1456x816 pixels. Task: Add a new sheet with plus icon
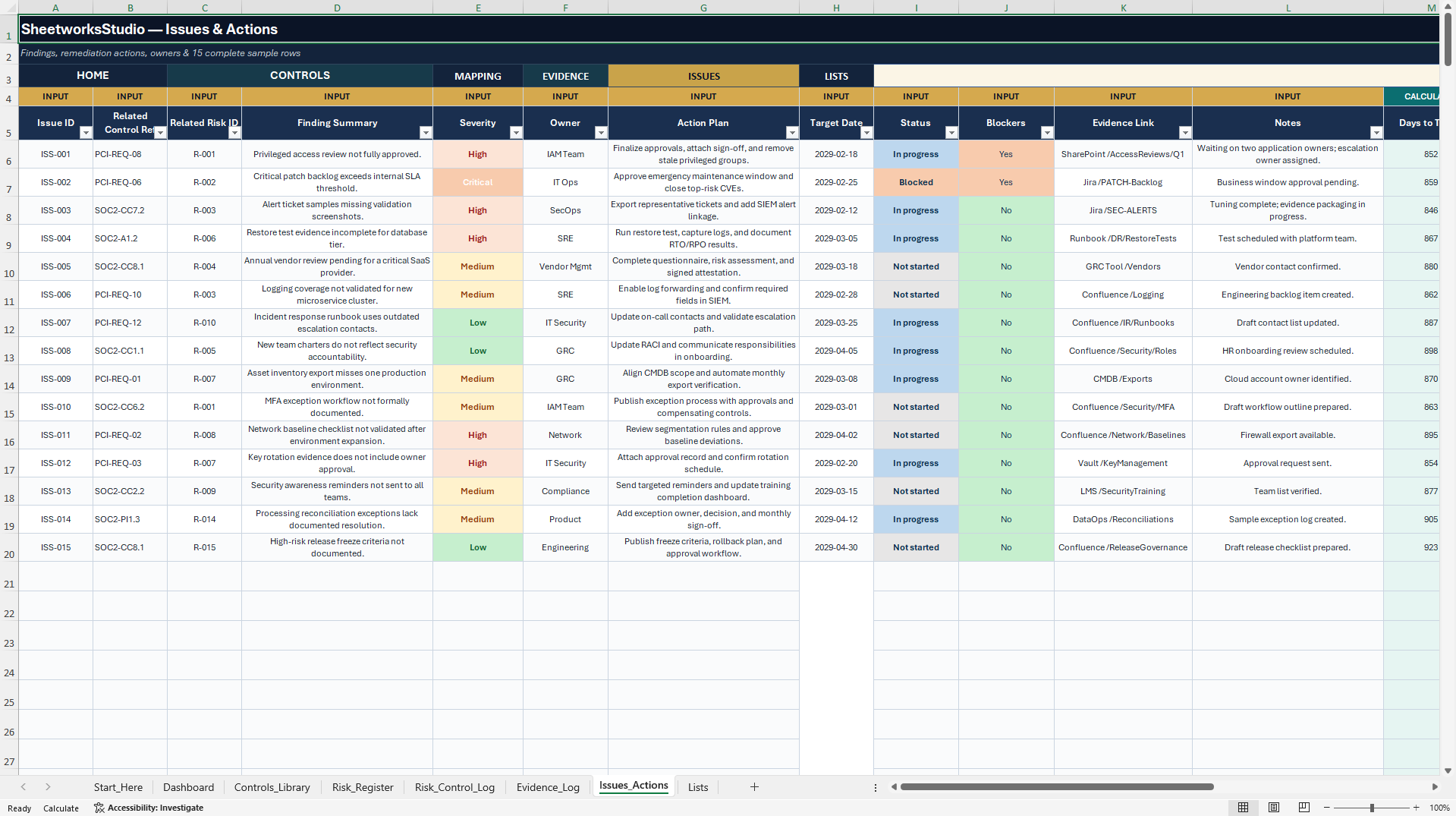[754, 787]
